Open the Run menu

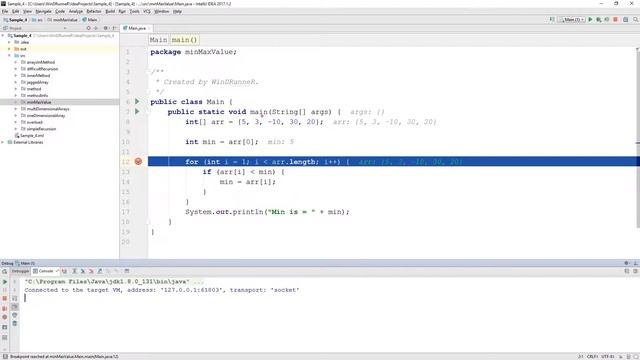point(122,11)
